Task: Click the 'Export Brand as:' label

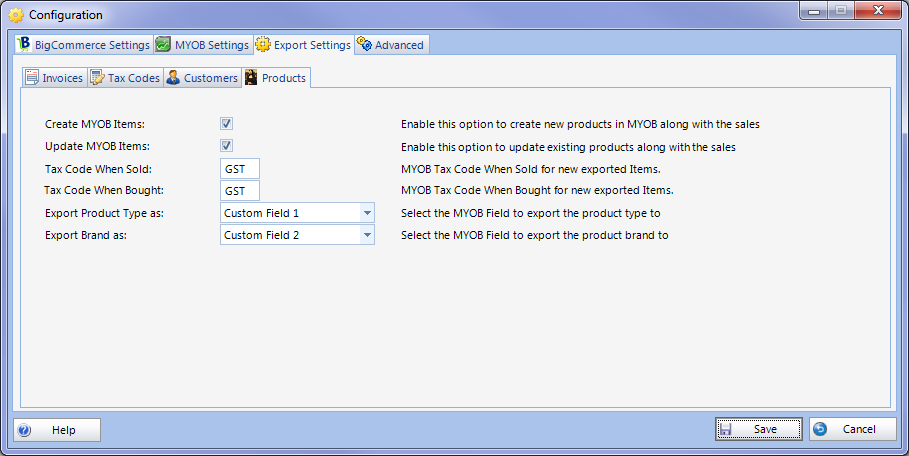Action: (86, 235)
